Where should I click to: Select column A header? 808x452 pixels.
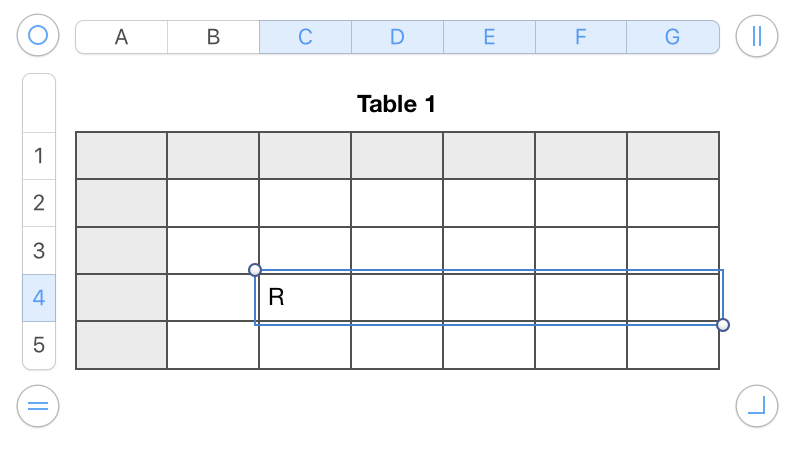pyautogui.click(x=122, y=37)
